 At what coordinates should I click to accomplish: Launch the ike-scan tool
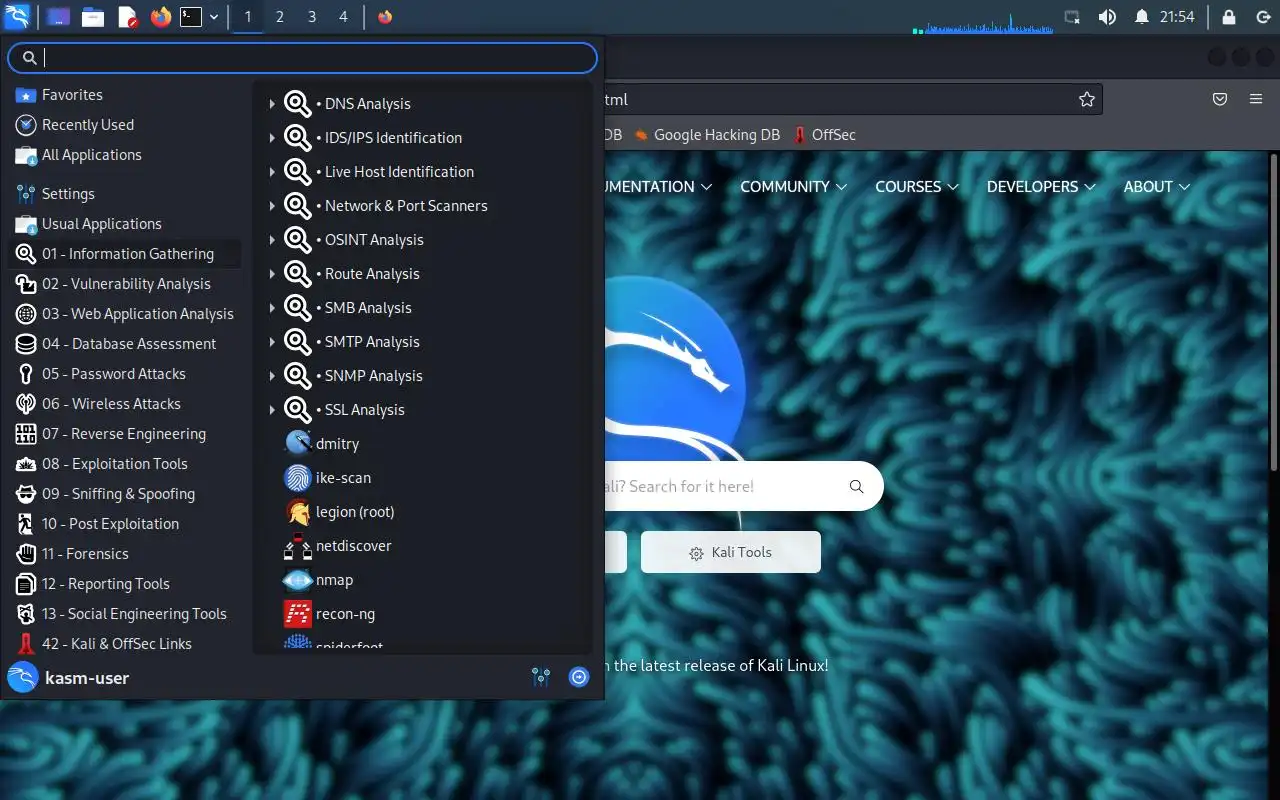[422, 478]
